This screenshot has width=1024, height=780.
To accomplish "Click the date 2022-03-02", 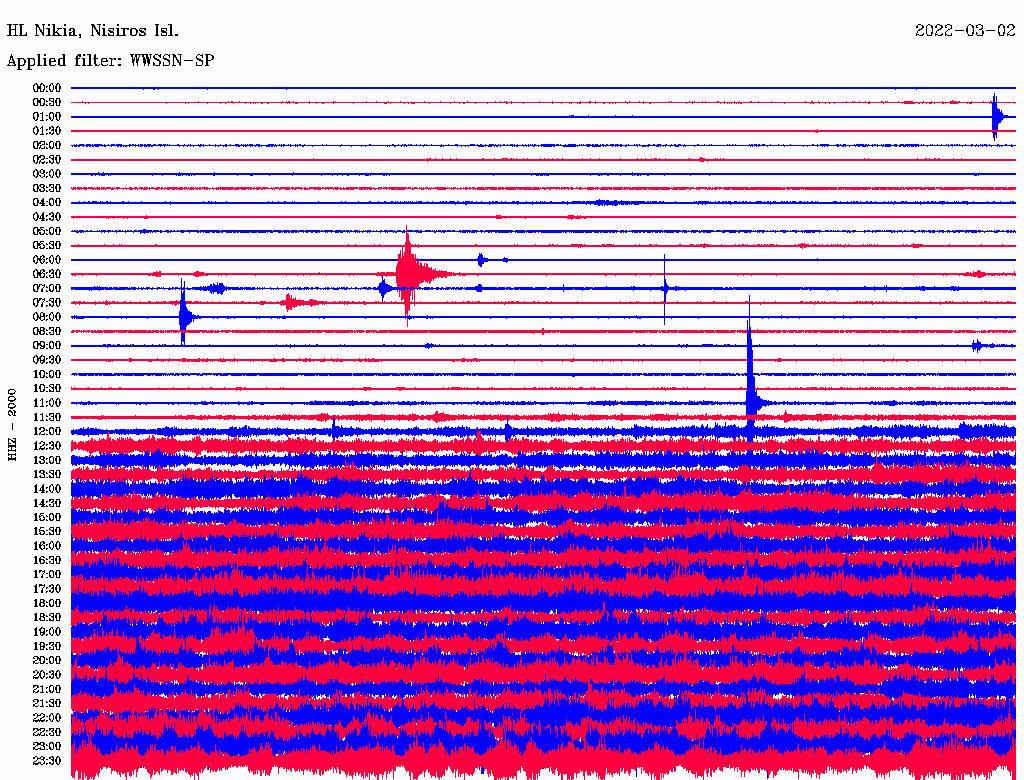I will pos(964,31).
